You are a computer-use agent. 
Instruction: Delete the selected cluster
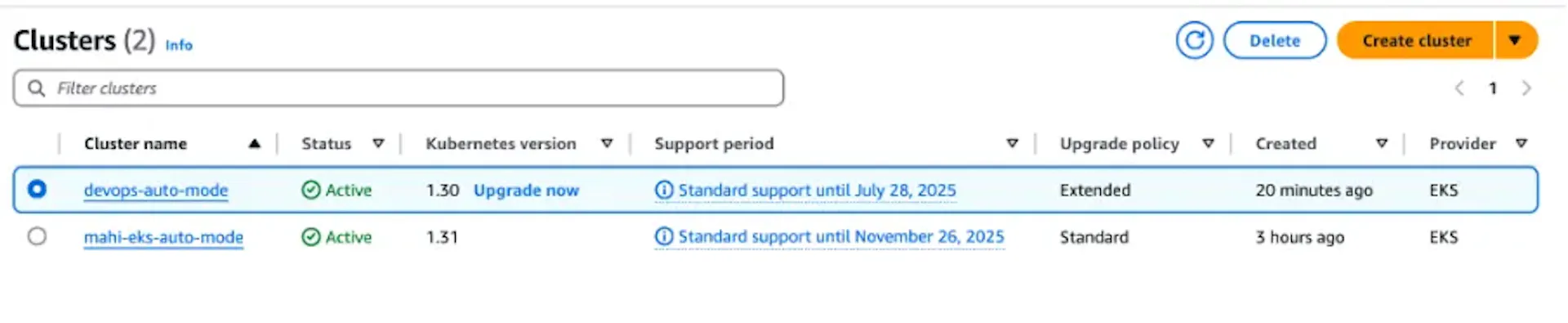tap(1274, 40)
